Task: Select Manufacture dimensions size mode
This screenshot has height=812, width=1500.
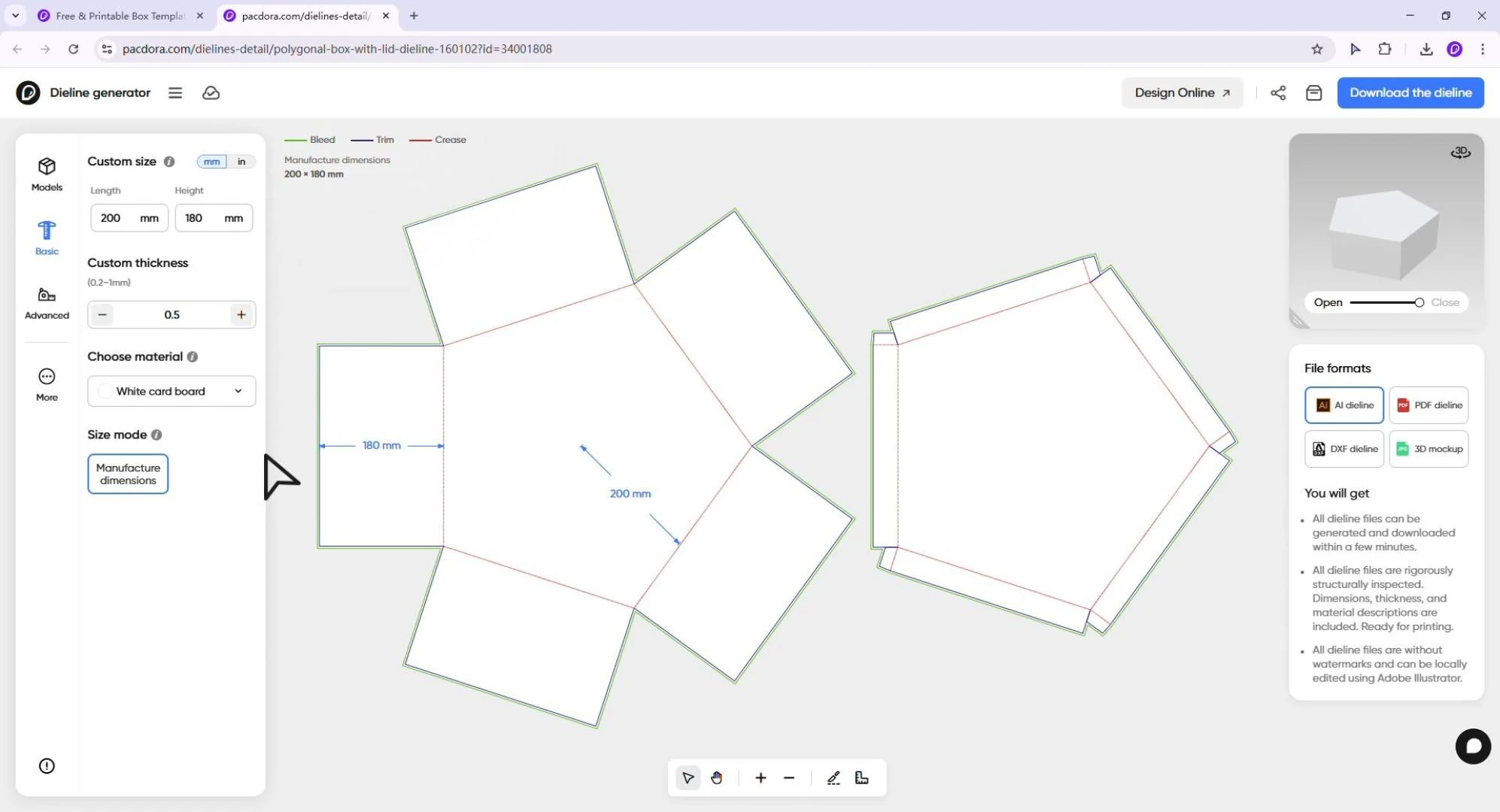Action: pos(128,474)
